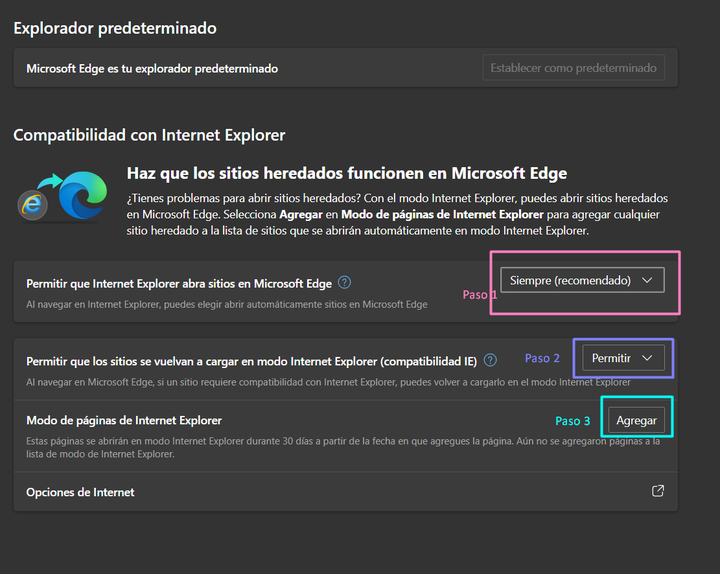The height and width of the screenshot is (574, 720).
Task: Click Microsoft Edge es tu explorador predeterminado text
Action: [x=152, y=69]
